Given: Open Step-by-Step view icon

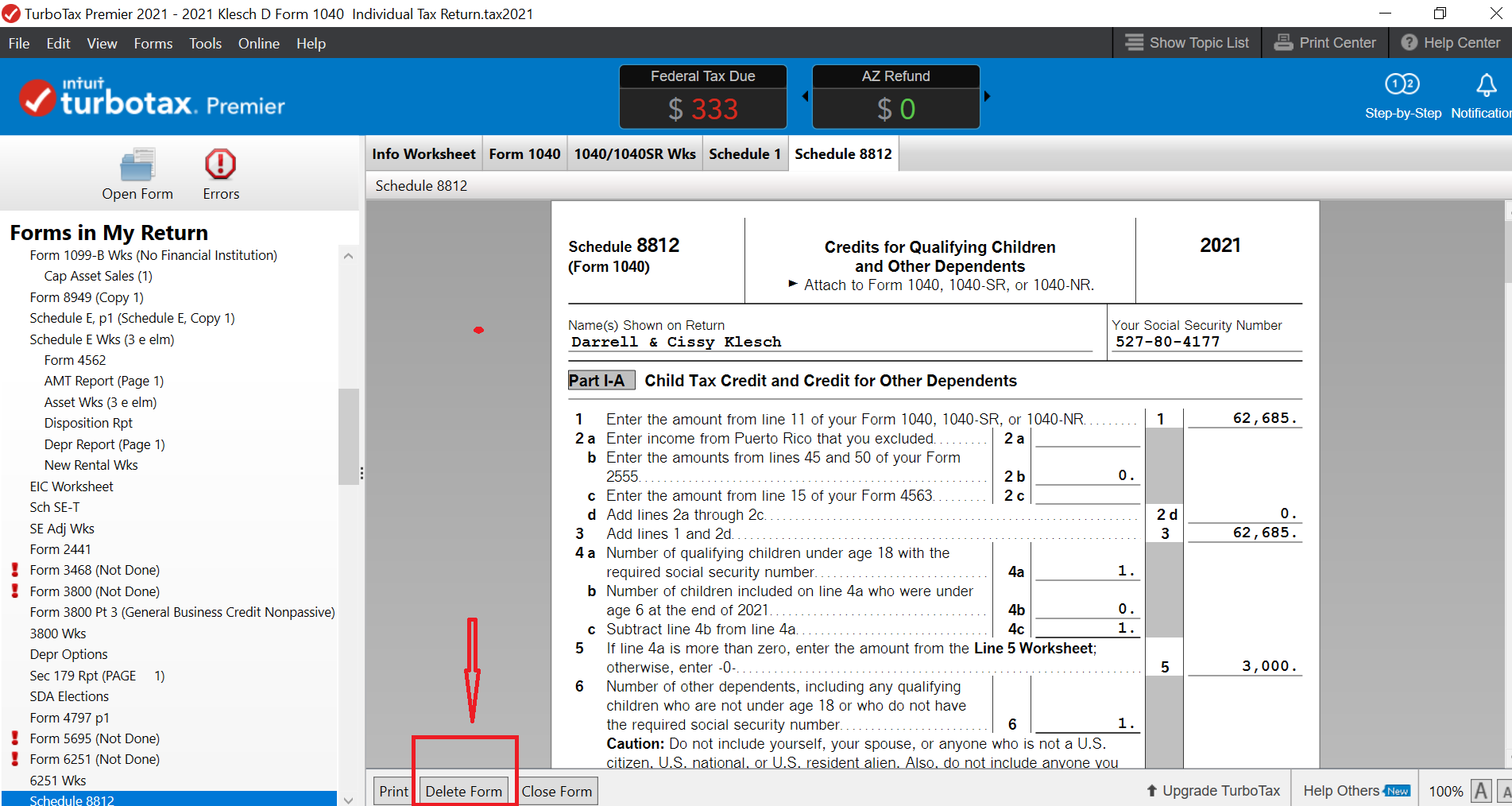Looking at the screenshot, I should tap(1402, 84).
